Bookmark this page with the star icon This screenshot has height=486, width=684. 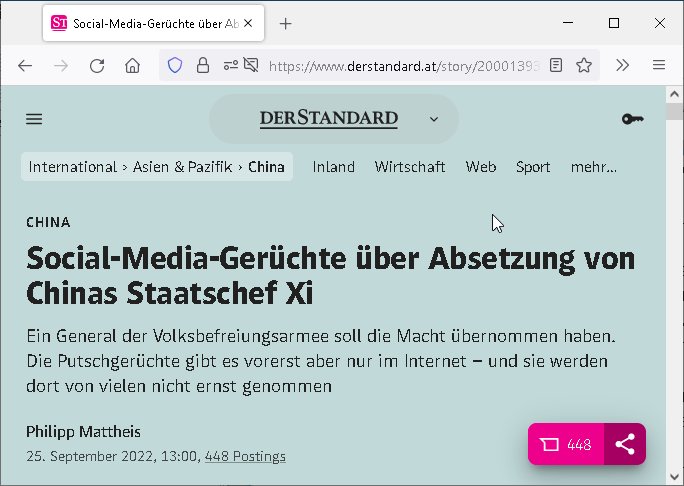pyautogui.click(x=584, y=65)
